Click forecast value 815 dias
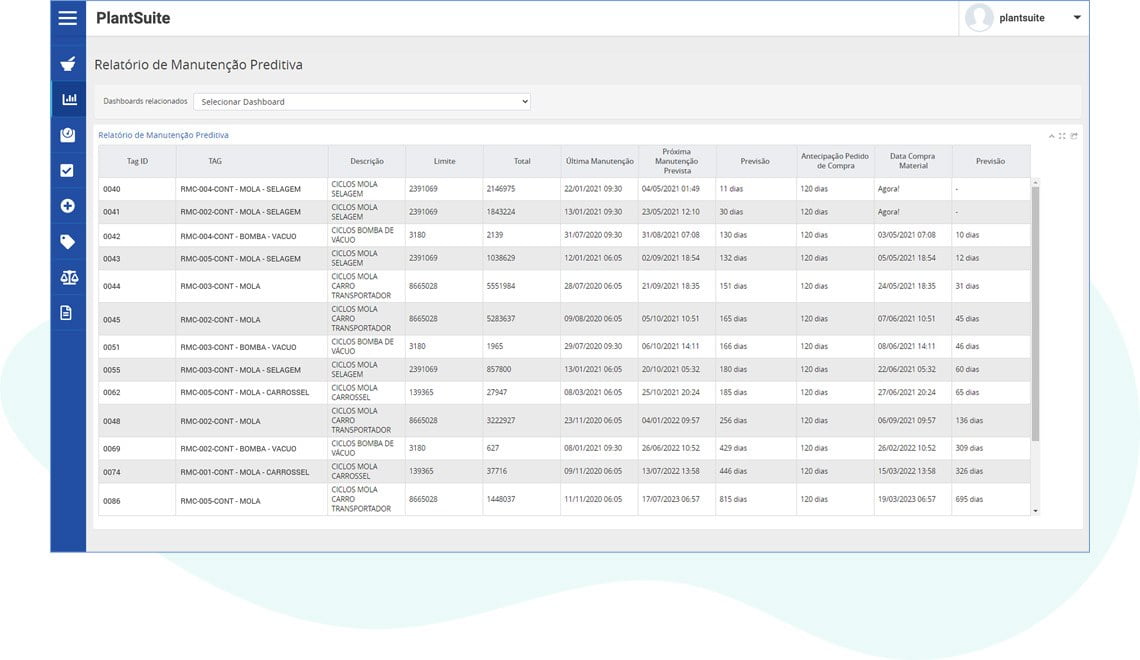The width and height of the screenshot is (1140, 660). click(x=734, y=499)
